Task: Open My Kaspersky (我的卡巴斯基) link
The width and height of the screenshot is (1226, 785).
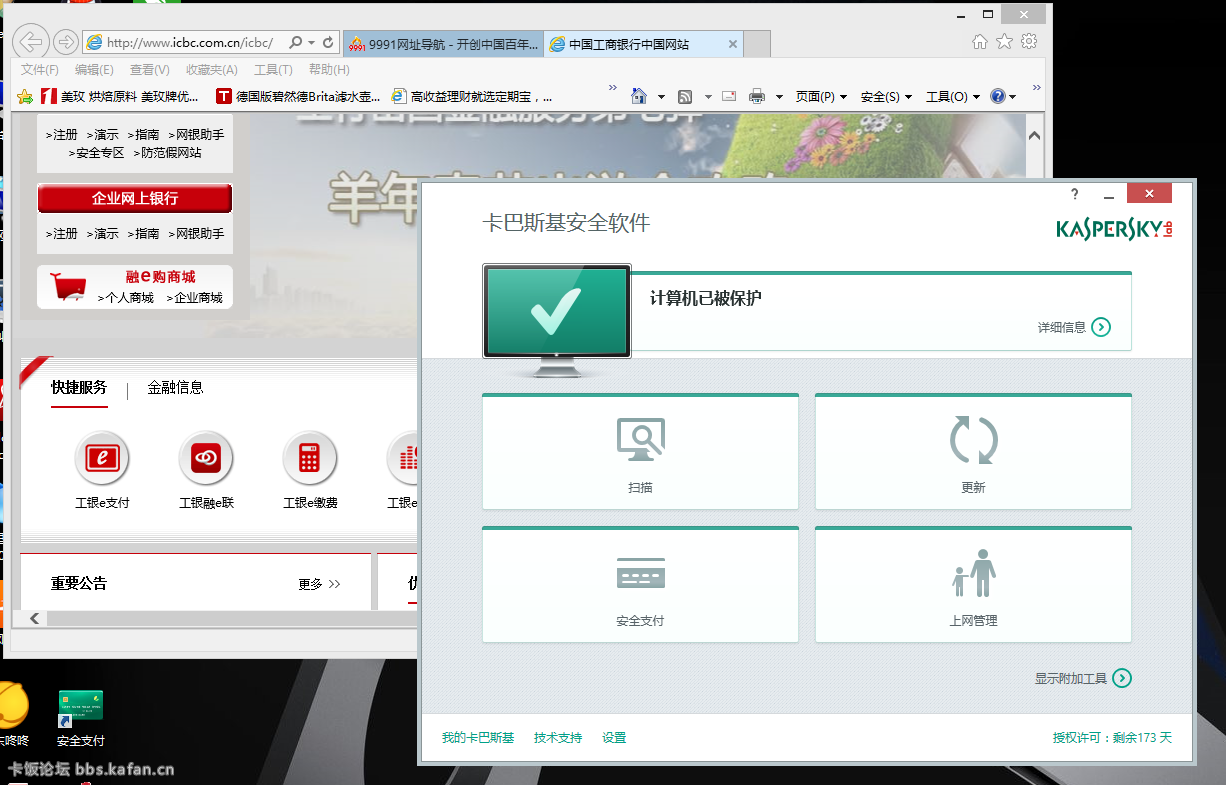Action: [x=478, y=738]
